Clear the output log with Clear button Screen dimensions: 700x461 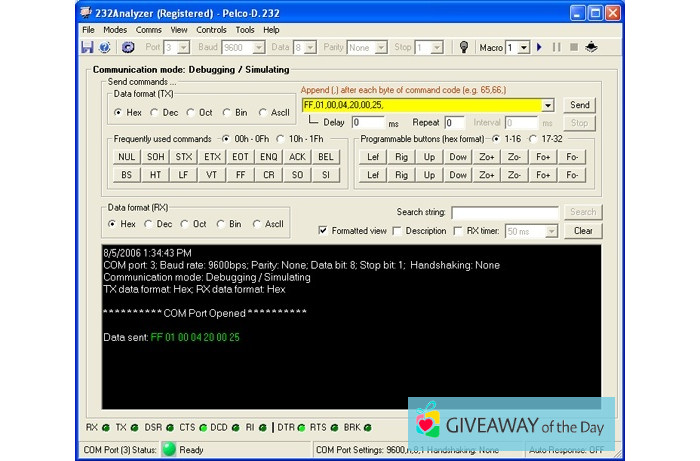pyautogui.click(x=584, y=231)
